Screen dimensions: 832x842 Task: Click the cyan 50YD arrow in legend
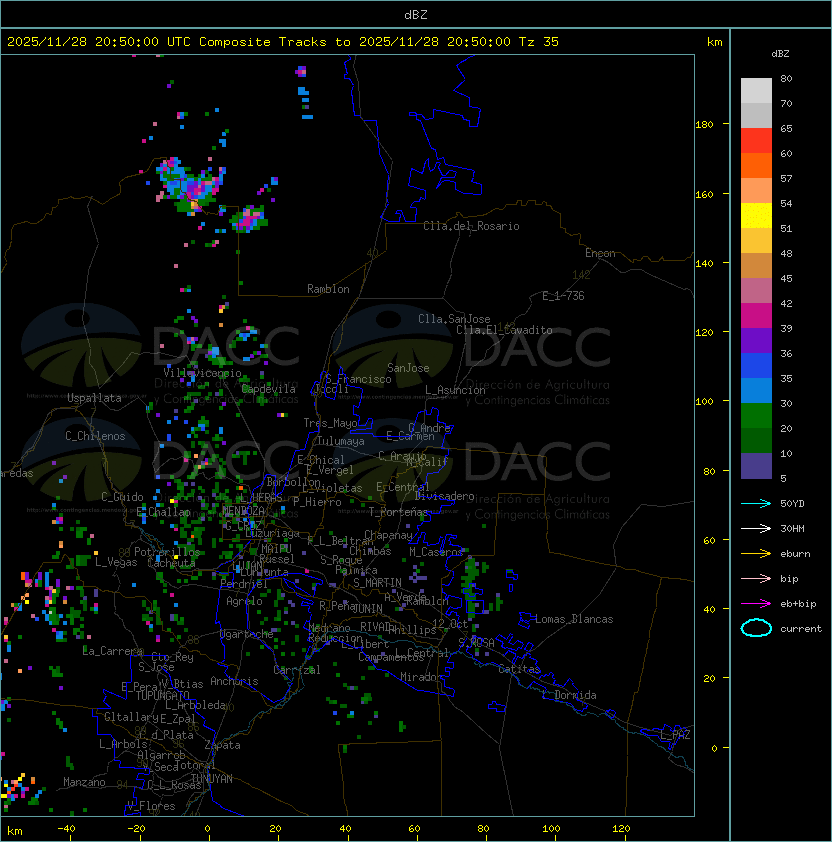(756, 504)
